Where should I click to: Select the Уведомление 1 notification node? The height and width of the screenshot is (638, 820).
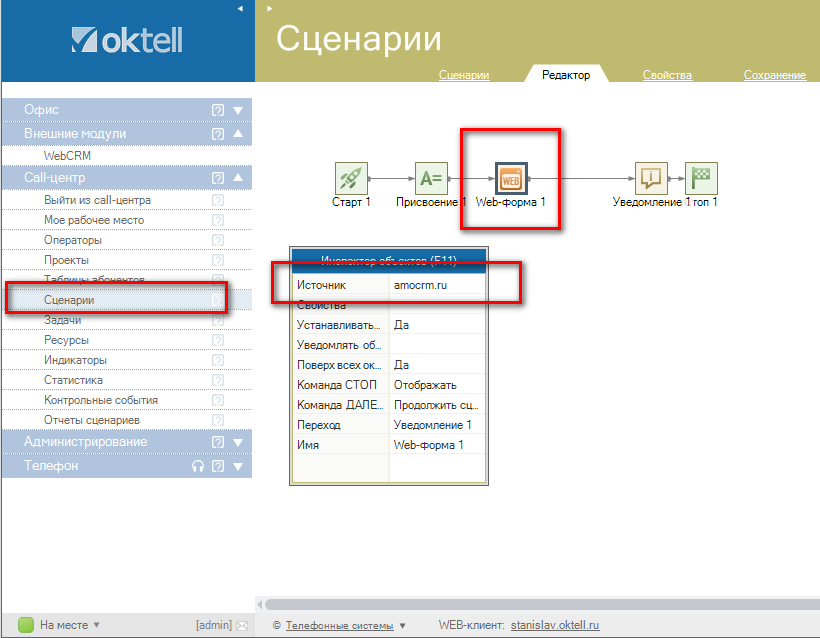pos(652,179)
